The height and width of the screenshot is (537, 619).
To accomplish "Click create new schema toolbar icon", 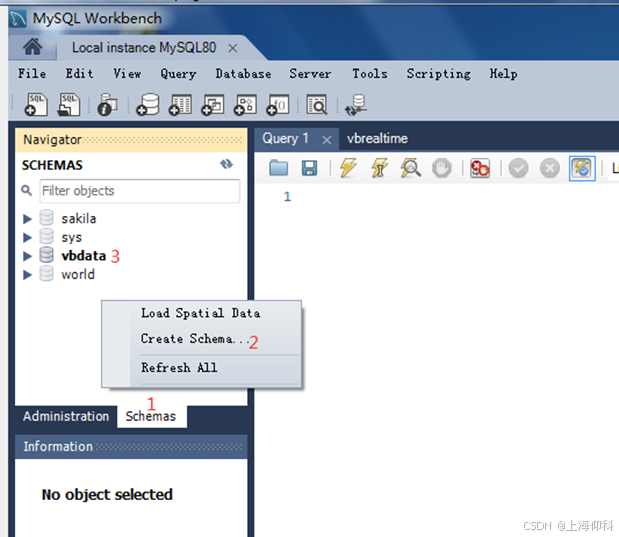I will (x=148, y=105).
